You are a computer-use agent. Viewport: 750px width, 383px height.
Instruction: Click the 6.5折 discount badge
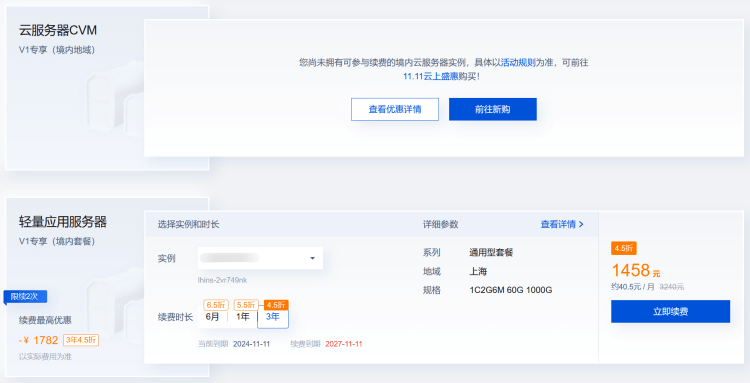click(216, 305)
